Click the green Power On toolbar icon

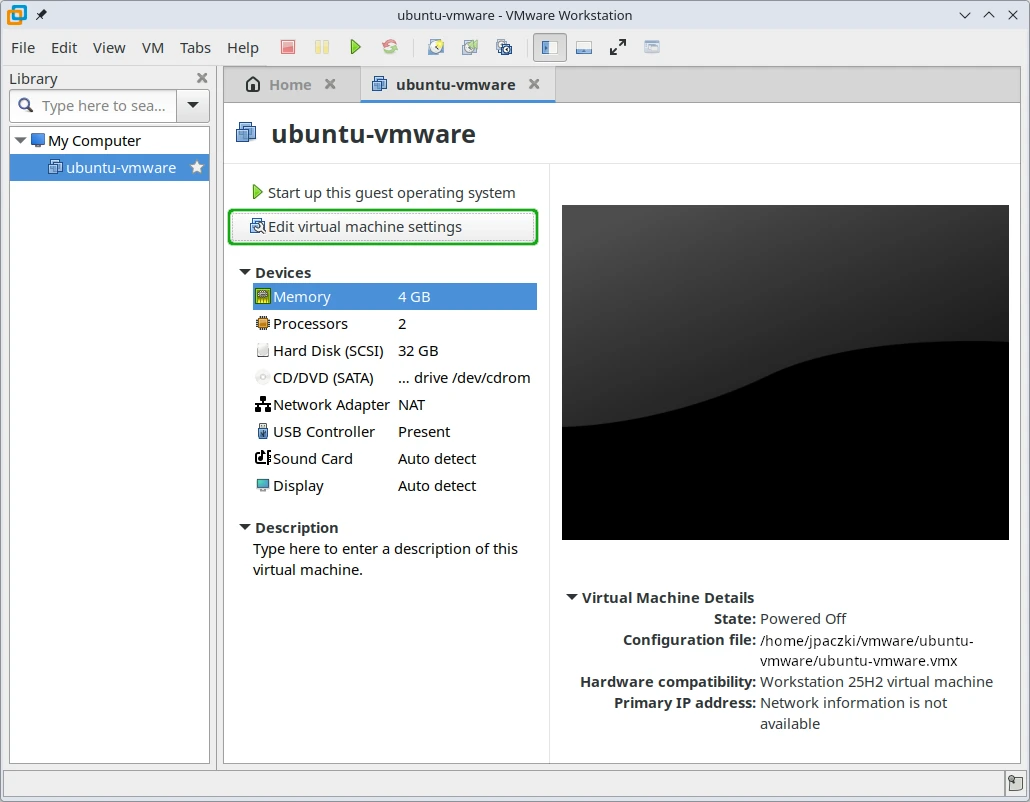(355, 47)
